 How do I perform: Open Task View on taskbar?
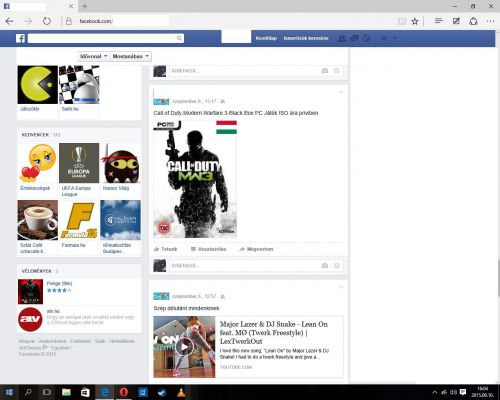(x=47, y=392)
